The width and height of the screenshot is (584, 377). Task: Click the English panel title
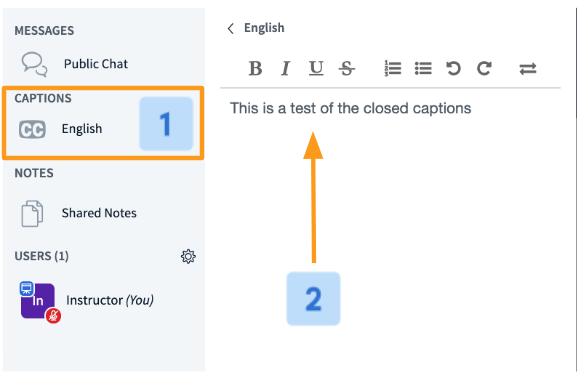tap(264, 28)
